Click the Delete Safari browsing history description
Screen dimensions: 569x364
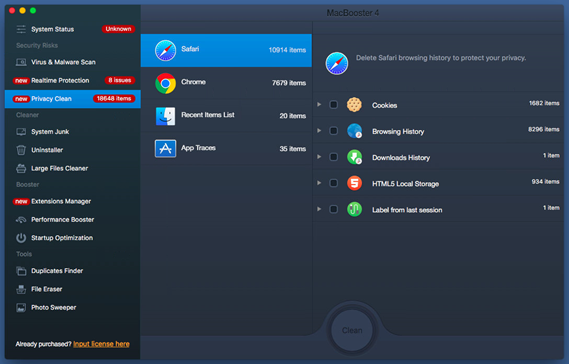(441, 58)
